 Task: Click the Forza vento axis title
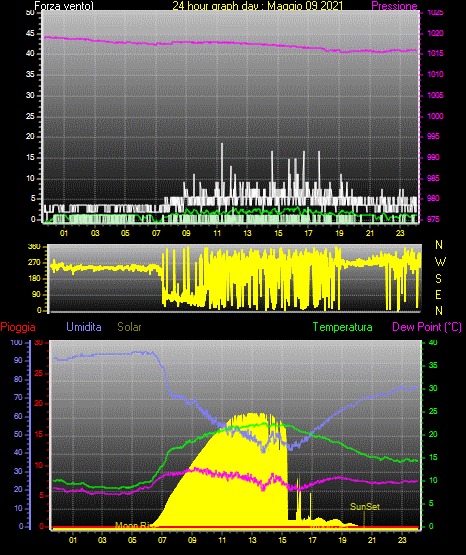click(64, 6)
